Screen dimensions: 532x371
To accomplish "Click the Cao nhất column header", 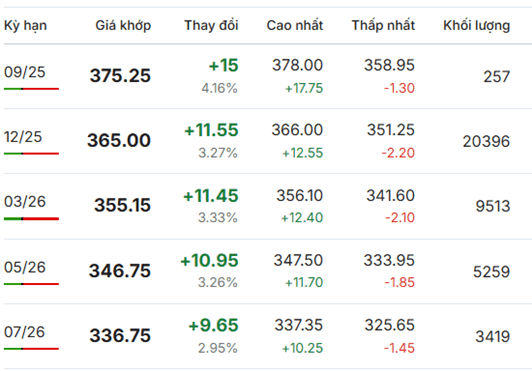I will (x=295, y=25).
